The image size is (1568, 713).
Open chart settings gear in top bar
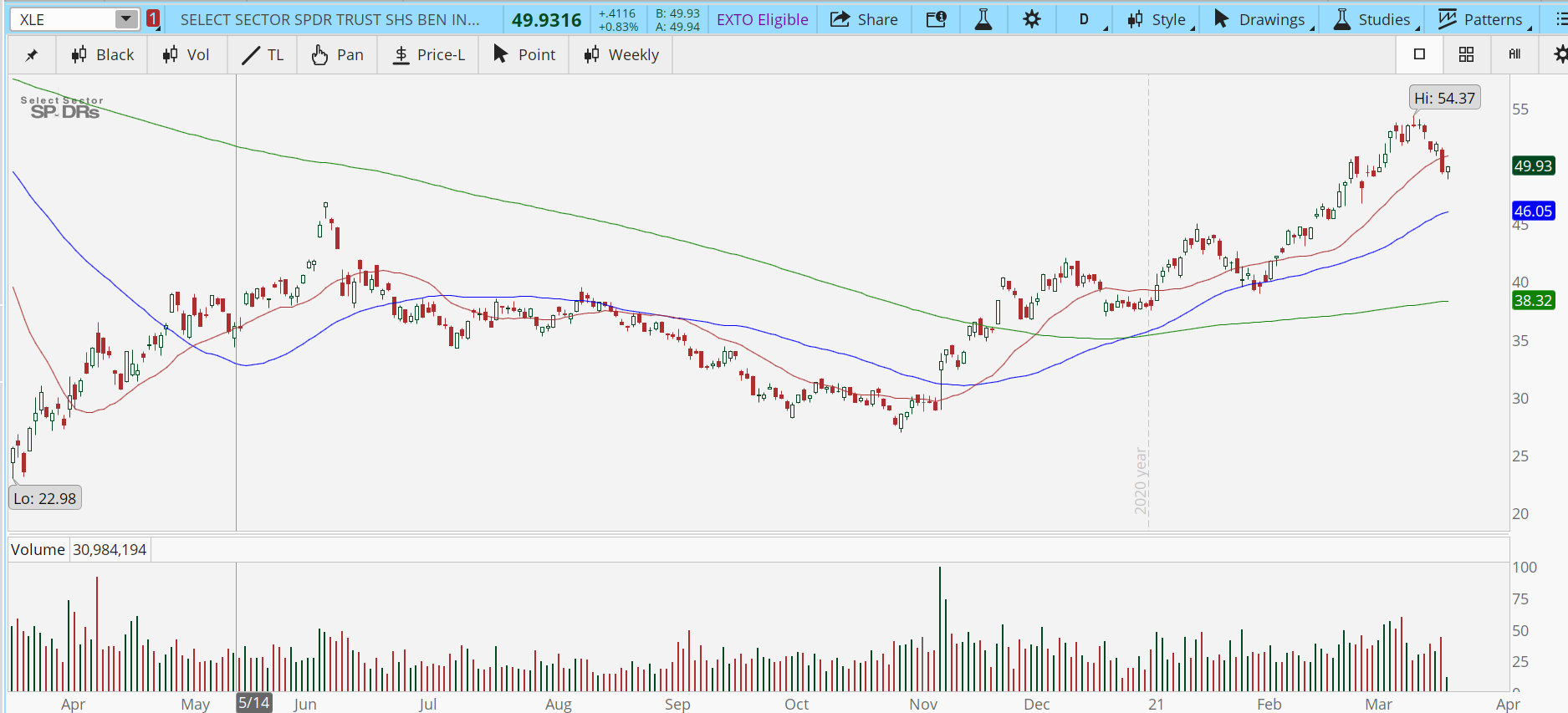point(1032,19)
